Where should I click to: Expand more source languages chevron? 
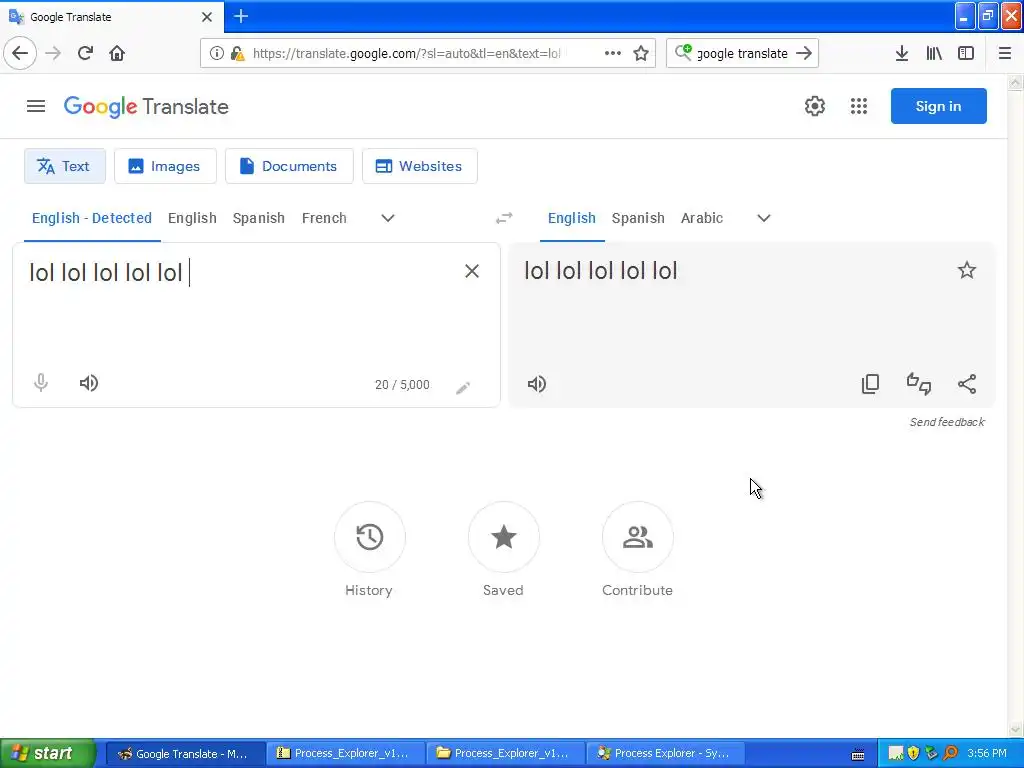point(388,218)
